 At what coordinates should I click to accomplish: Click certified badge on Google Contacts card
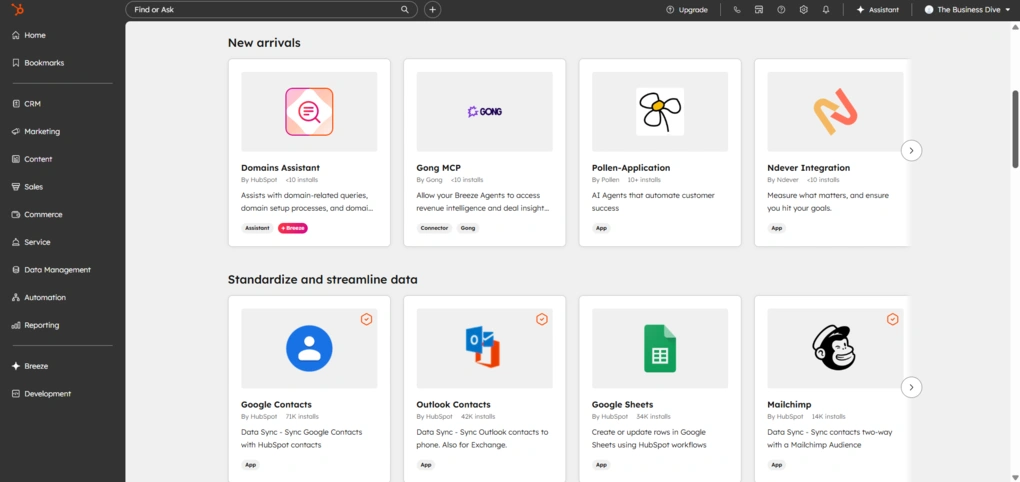pos(366,319)
